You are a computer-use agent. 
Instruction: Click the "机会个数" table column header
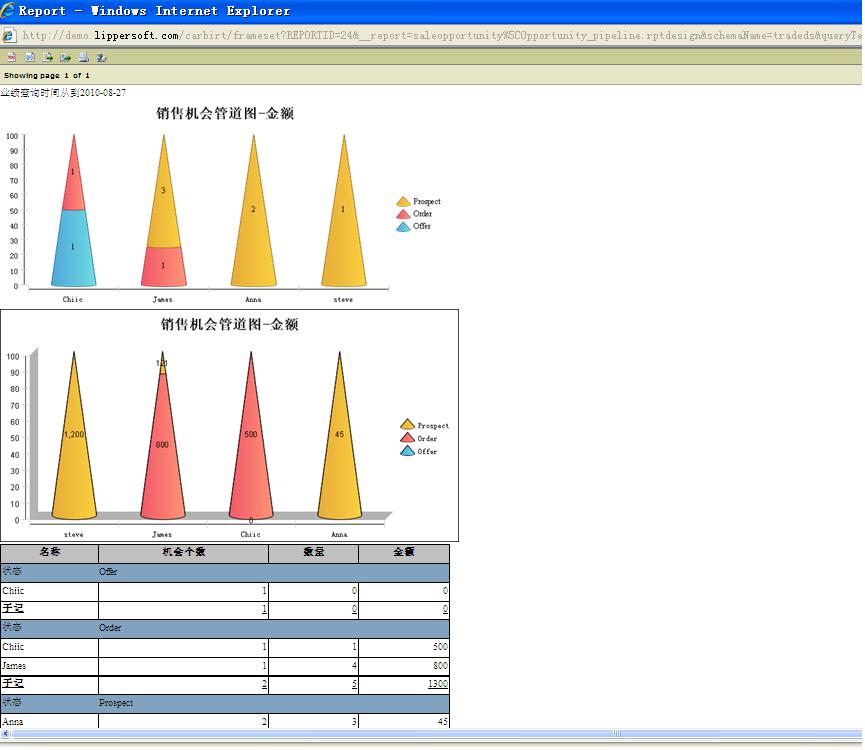184,552
